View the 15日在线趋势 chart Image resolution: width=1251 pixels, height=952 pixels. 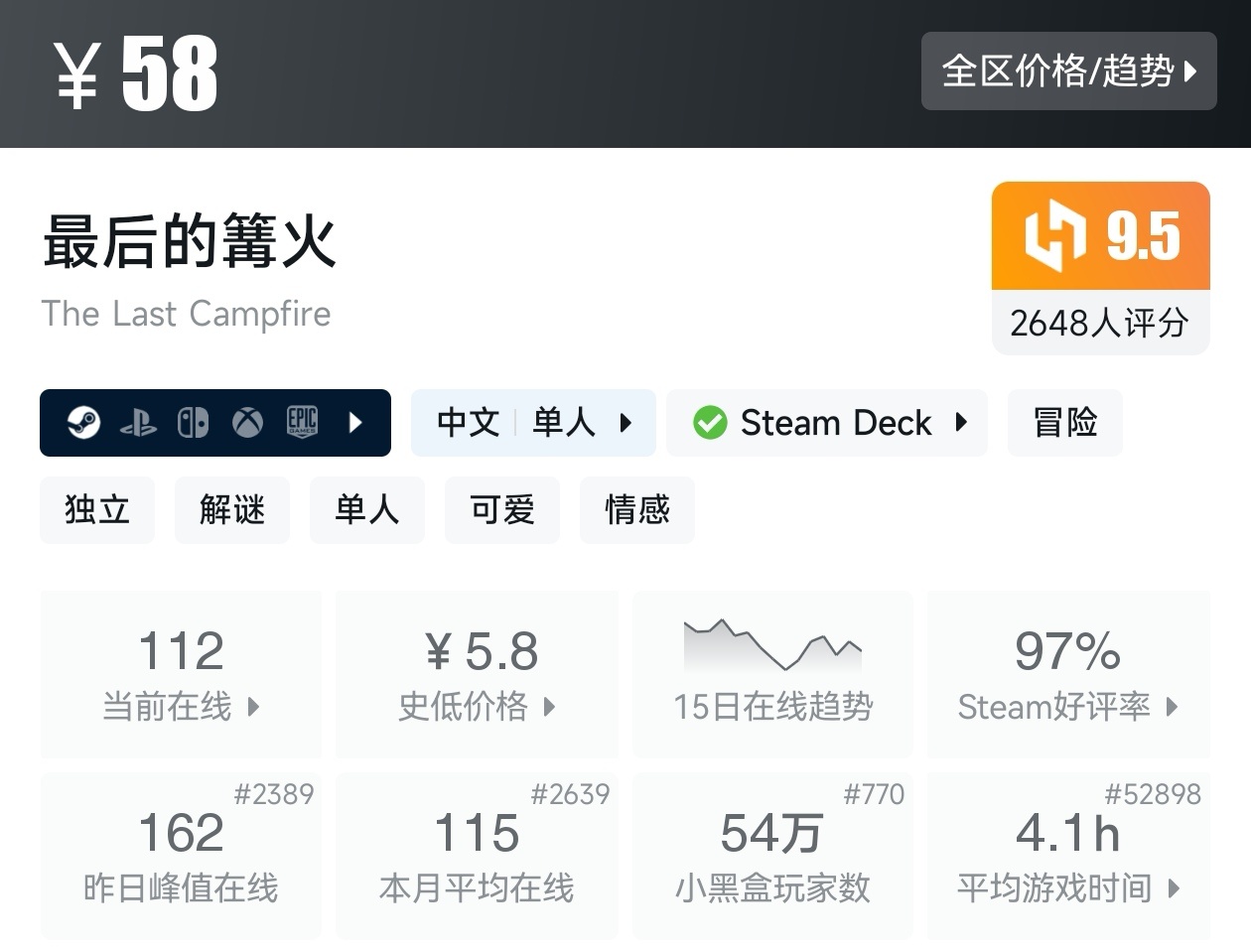(x=772, y=675)
